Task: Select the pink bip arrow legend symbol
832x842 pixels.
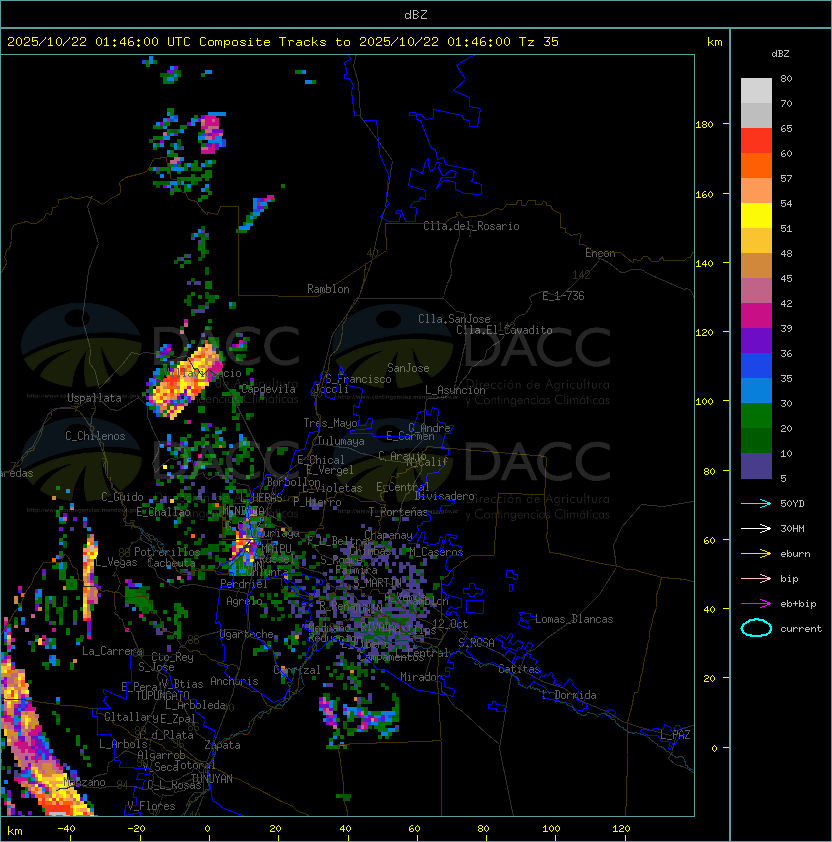Action: (756, 578)
